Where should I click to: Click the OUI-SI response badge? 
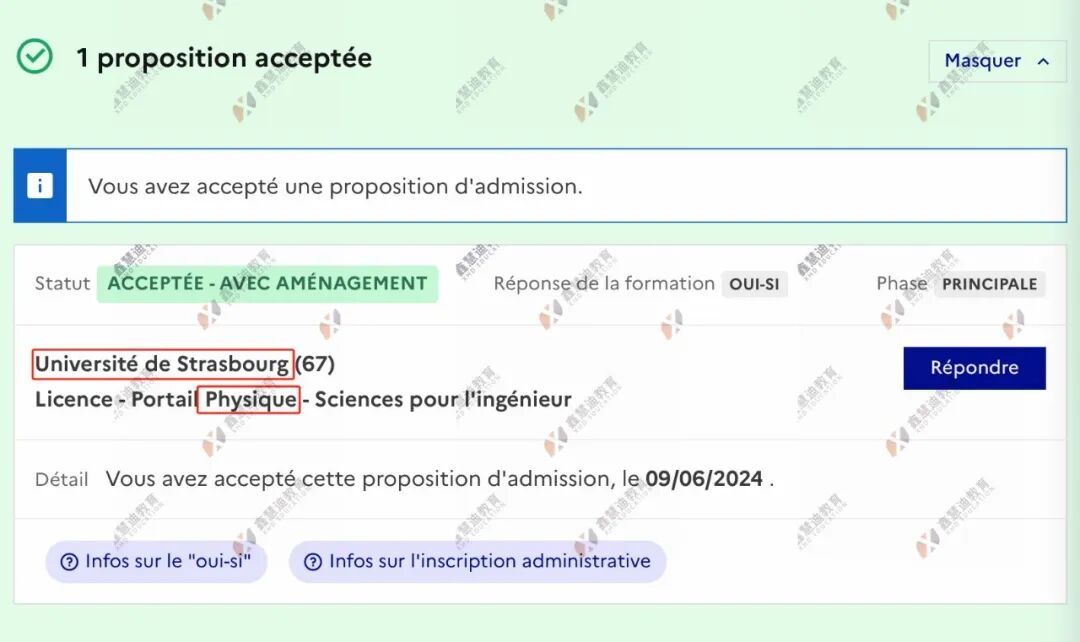pyautogui.click(x=754, y=284)
